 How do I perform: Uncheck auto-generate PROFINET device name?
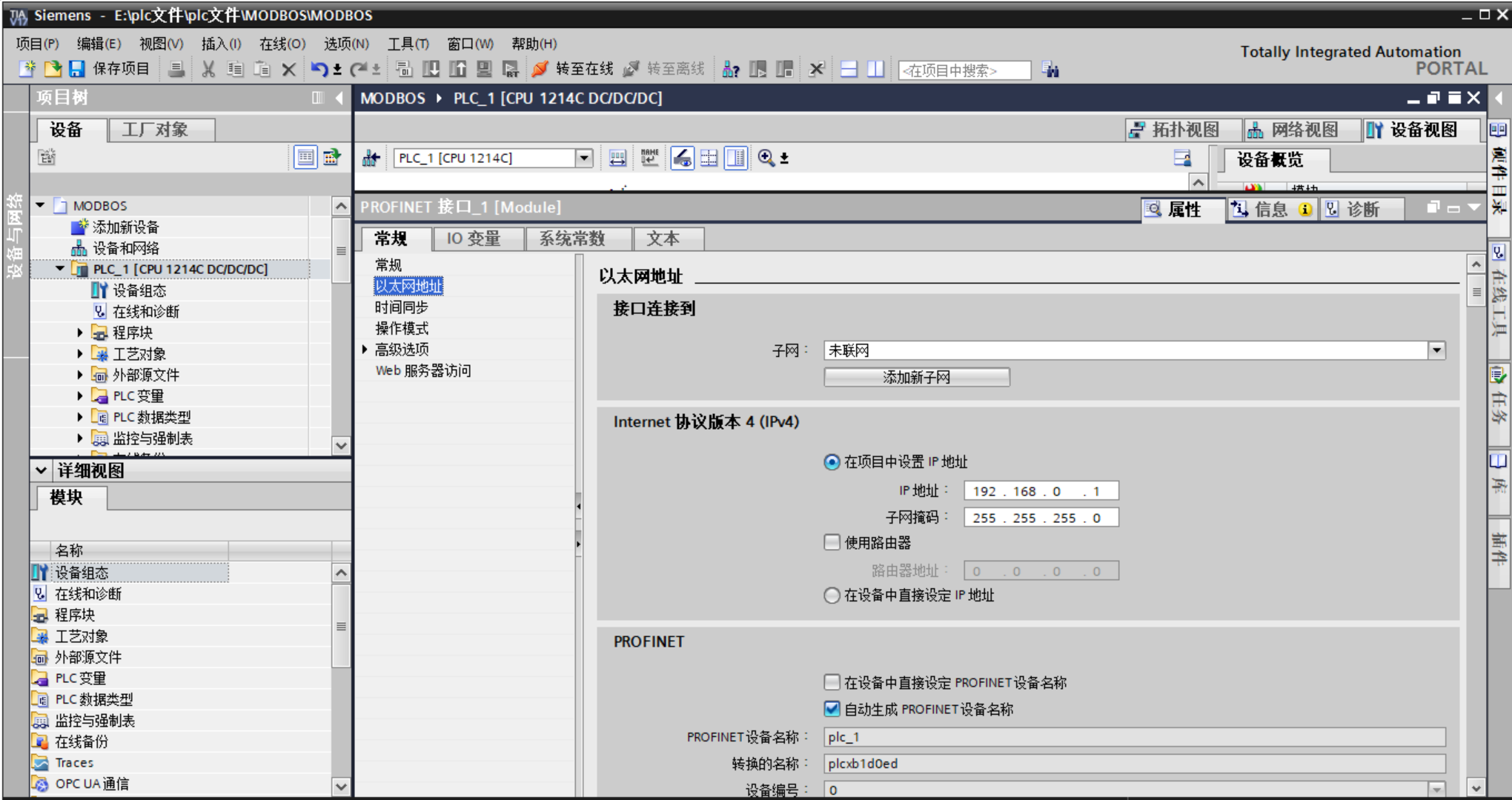click(832, 709)
